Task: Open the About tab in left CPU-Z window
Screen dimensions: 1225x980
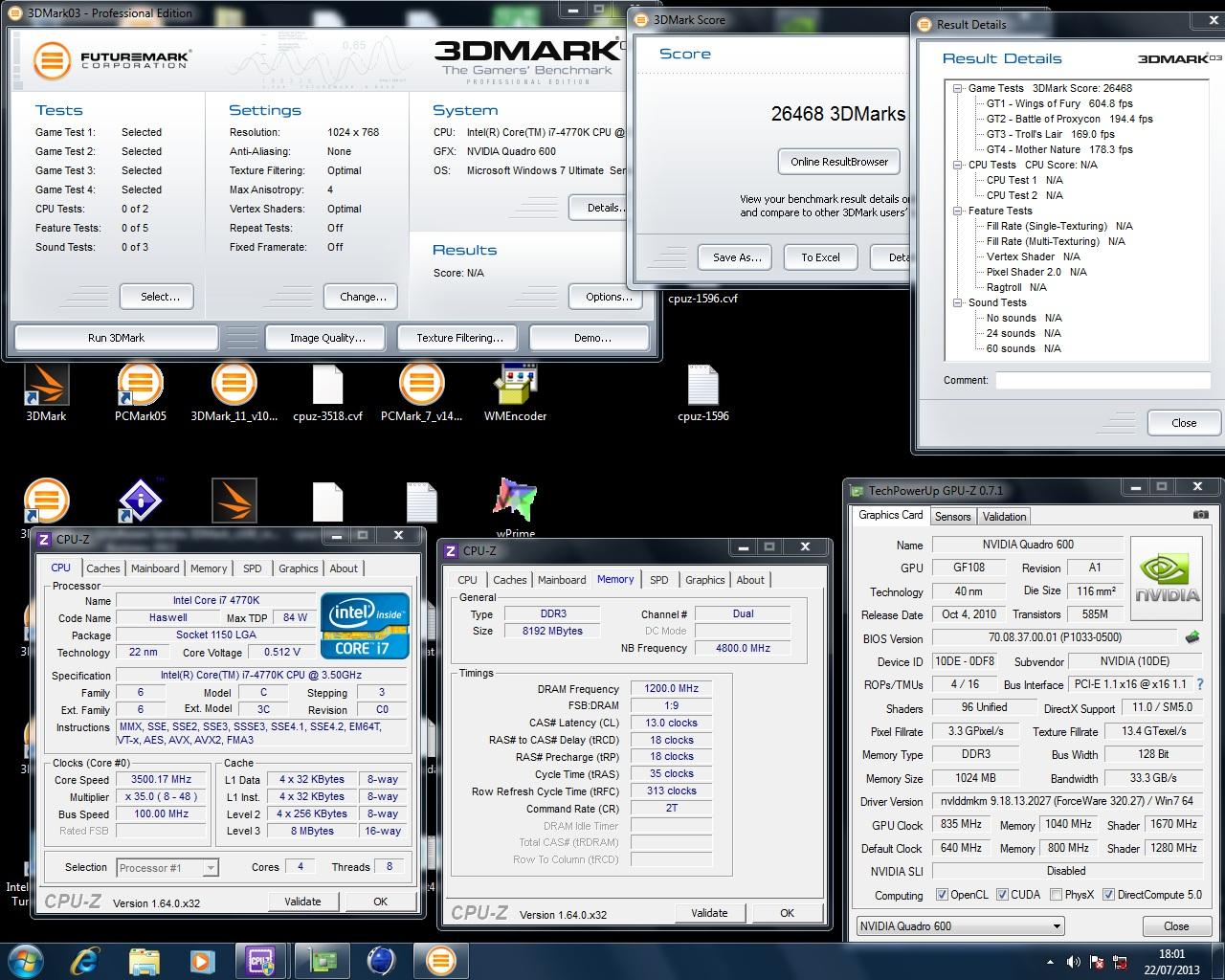Action: click(344, 568)
